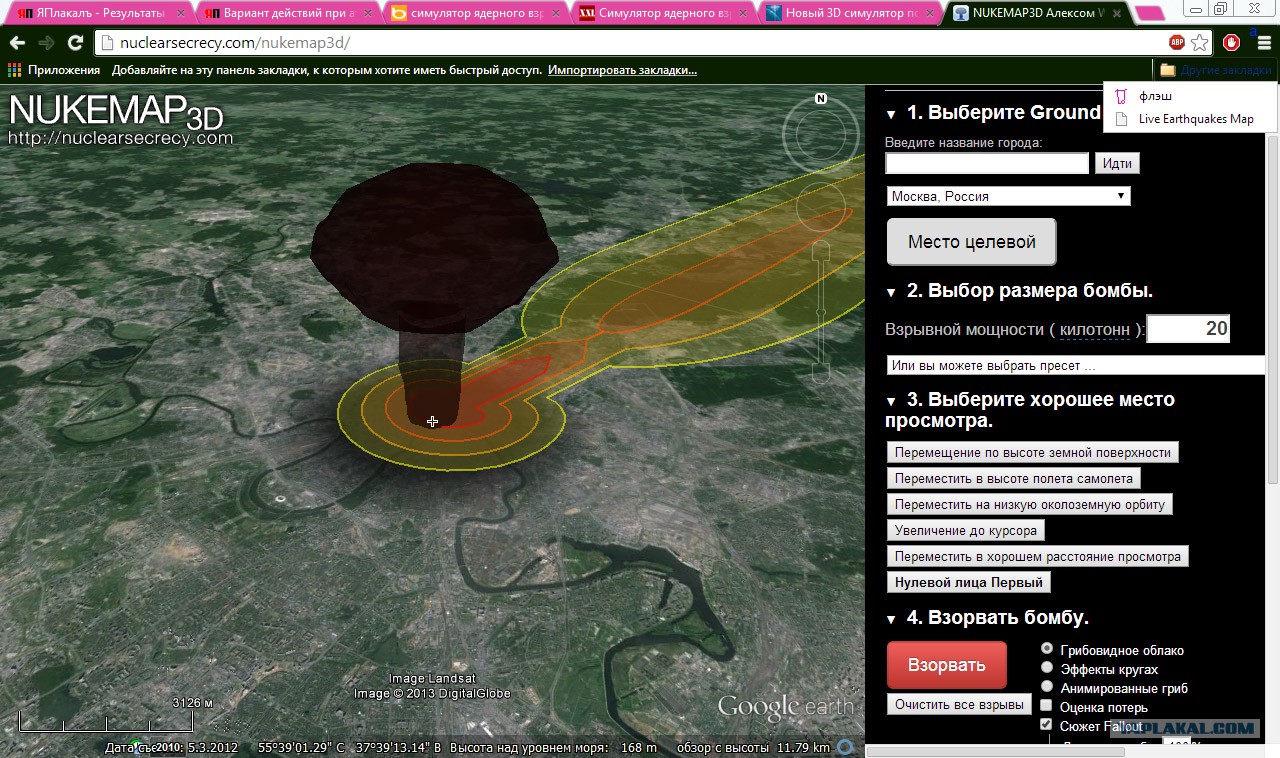The width and height of the screenshot is (1280, 758).
Task: Open the Другие закладки bookmarks folder
Action: pyautogui.click(x=1216, y=70)
